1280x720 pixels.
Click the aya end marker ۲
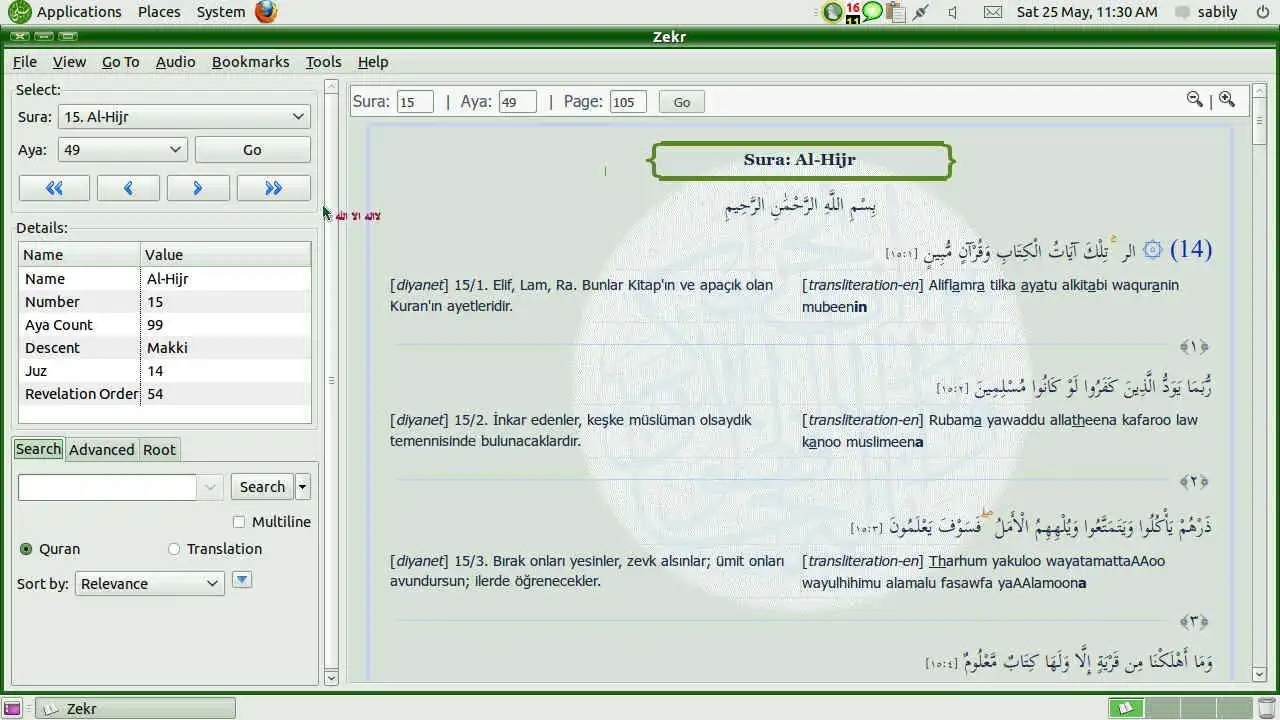[x=1194, y=481]
